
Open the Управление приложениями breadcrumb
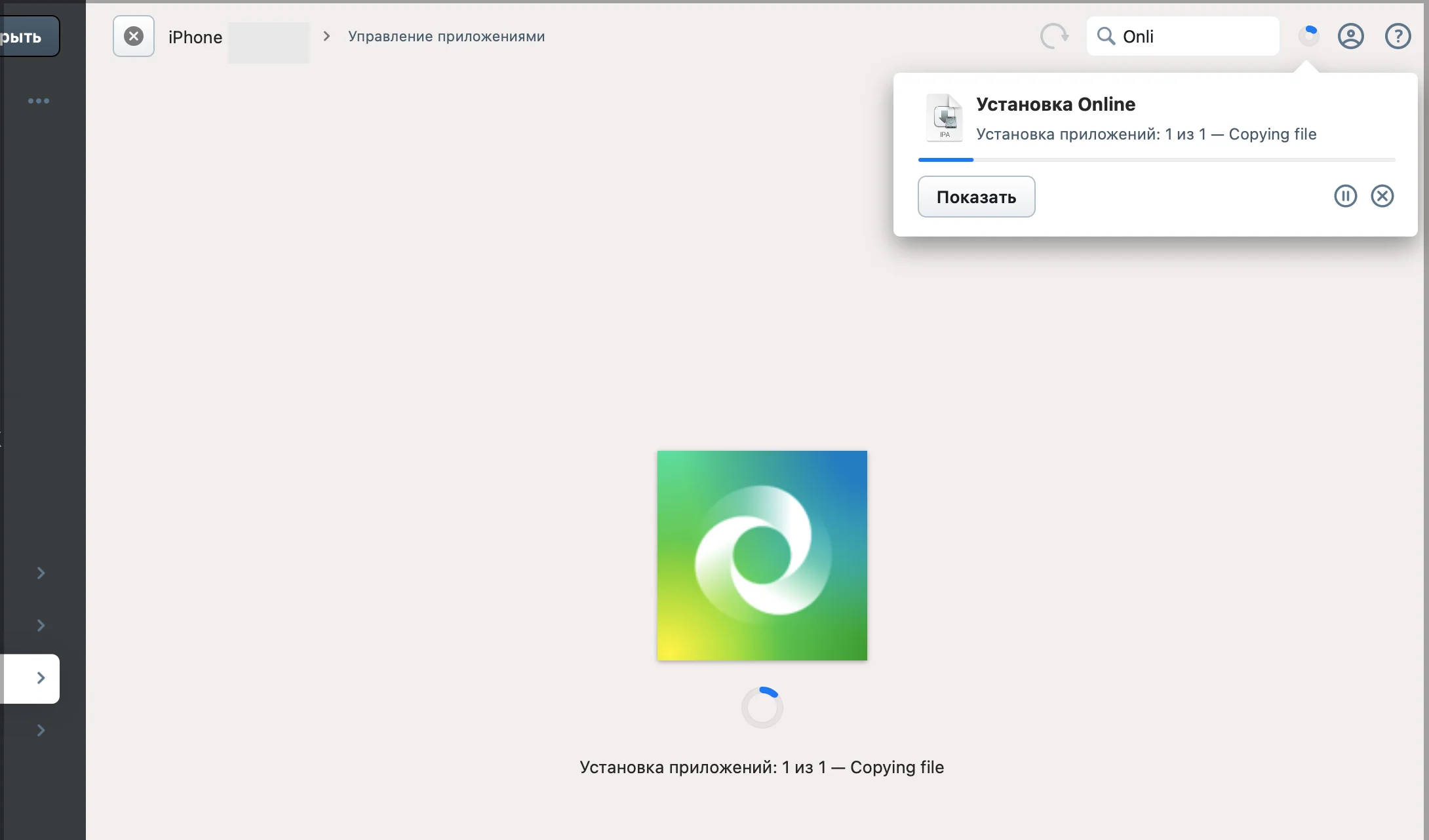[446, 37]
